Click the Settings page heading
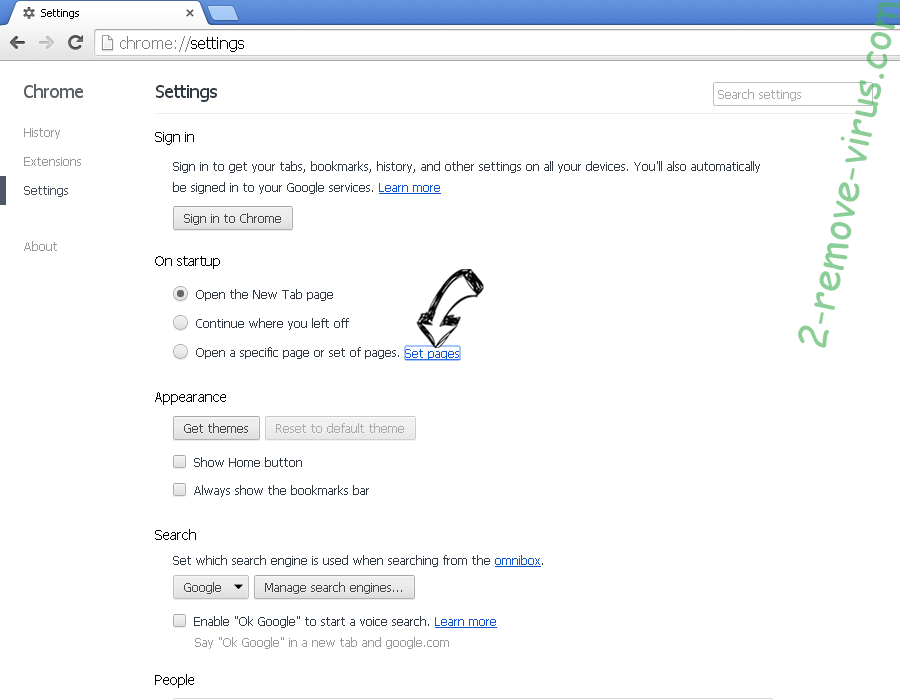The width and height of the screenshot is (900, 700). coord(186,92)
